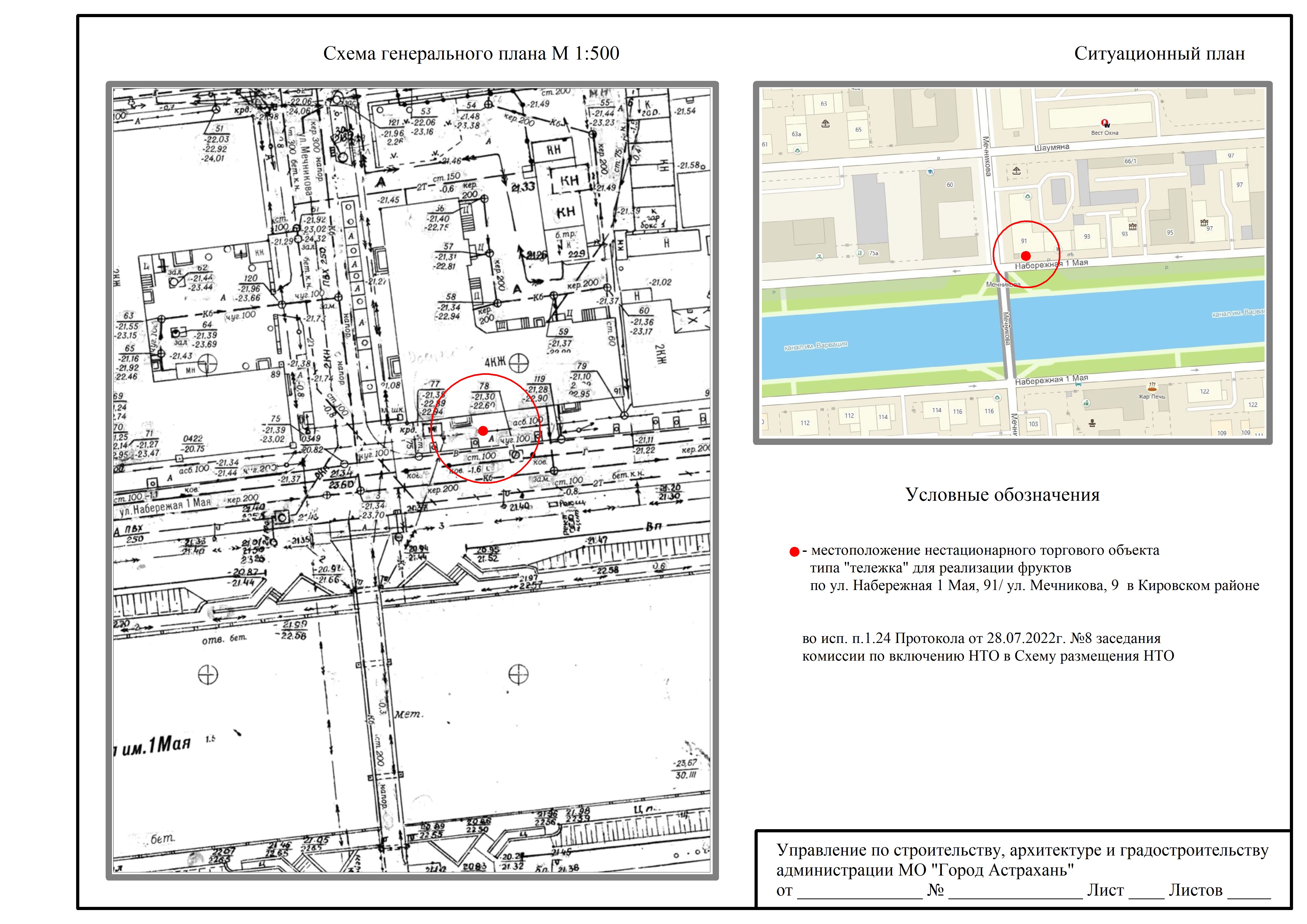Screen dimensions: 1307x924
Task: Click the museum icon beside building 95
Action: point(1204,223)
